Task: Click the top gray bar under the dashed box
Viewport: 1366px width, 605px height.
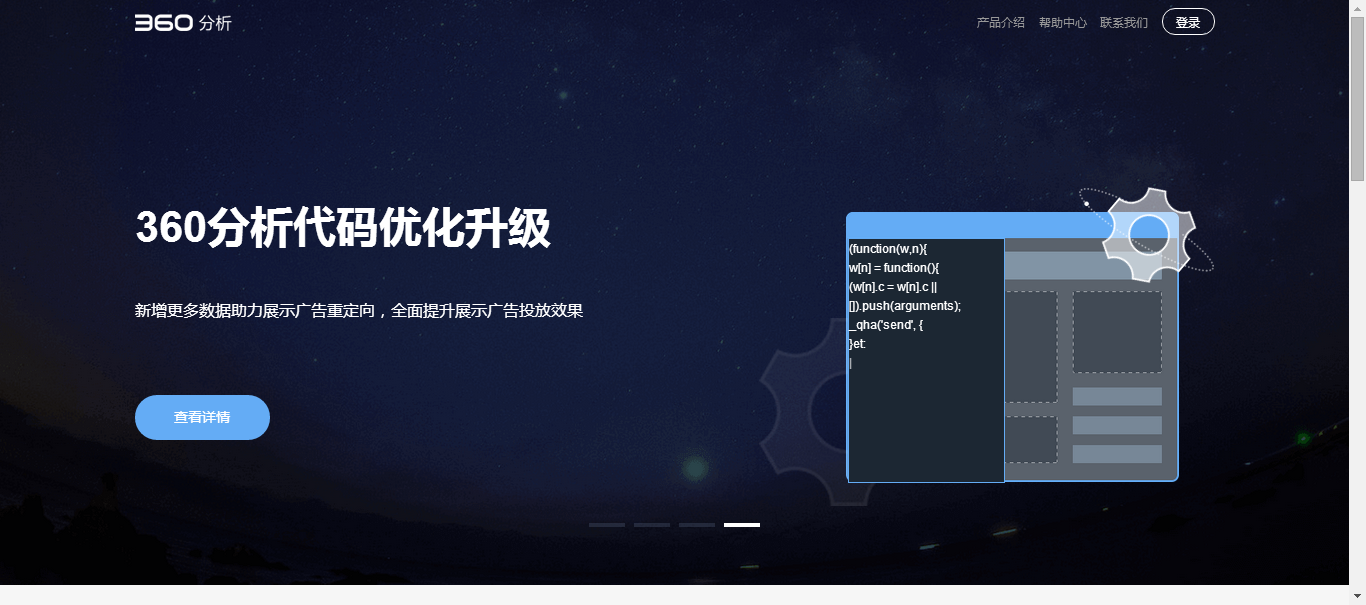Action: (1117, 396)
